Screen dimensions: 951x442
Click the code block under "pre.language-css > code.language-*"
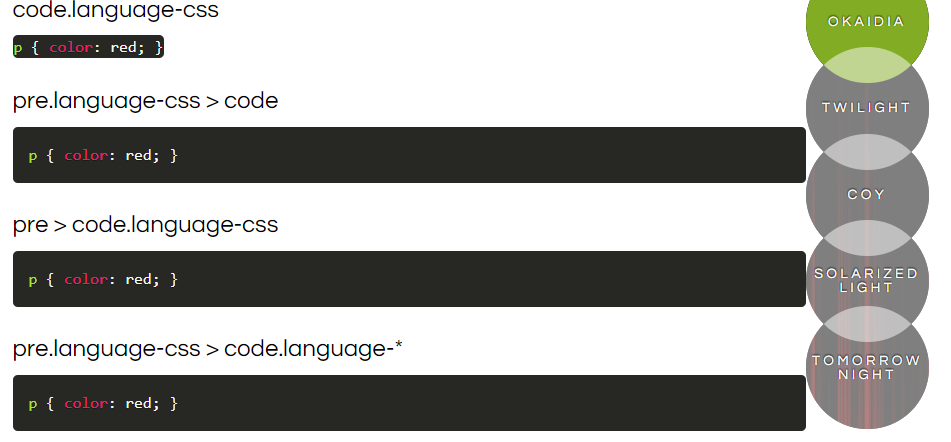409,403
